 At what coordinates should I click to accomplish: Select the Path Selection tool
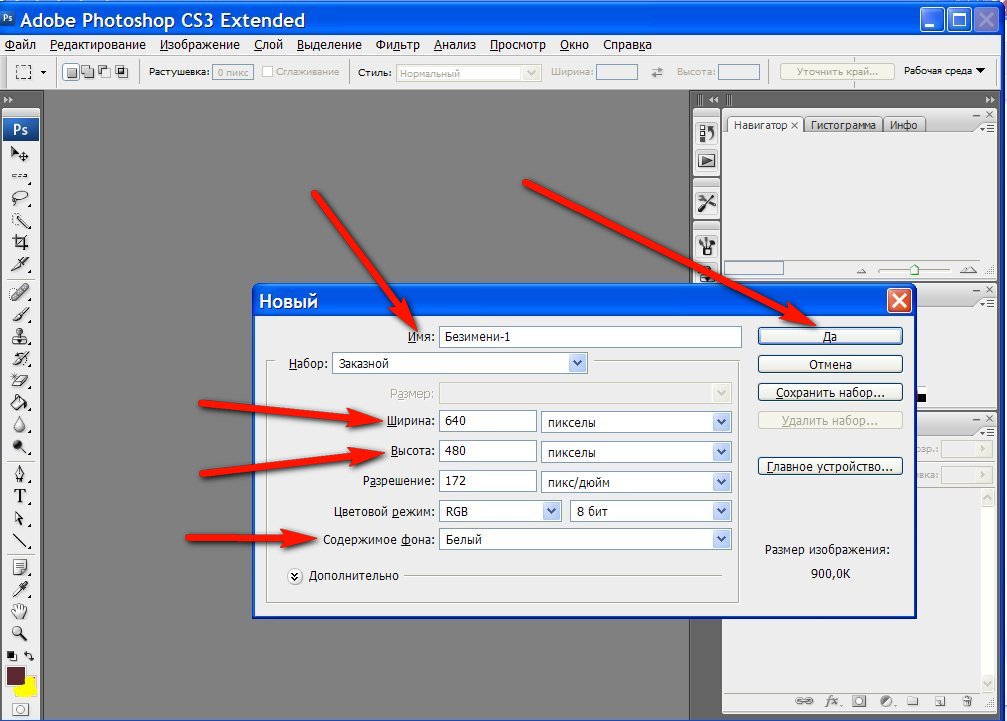coord(20,518)
